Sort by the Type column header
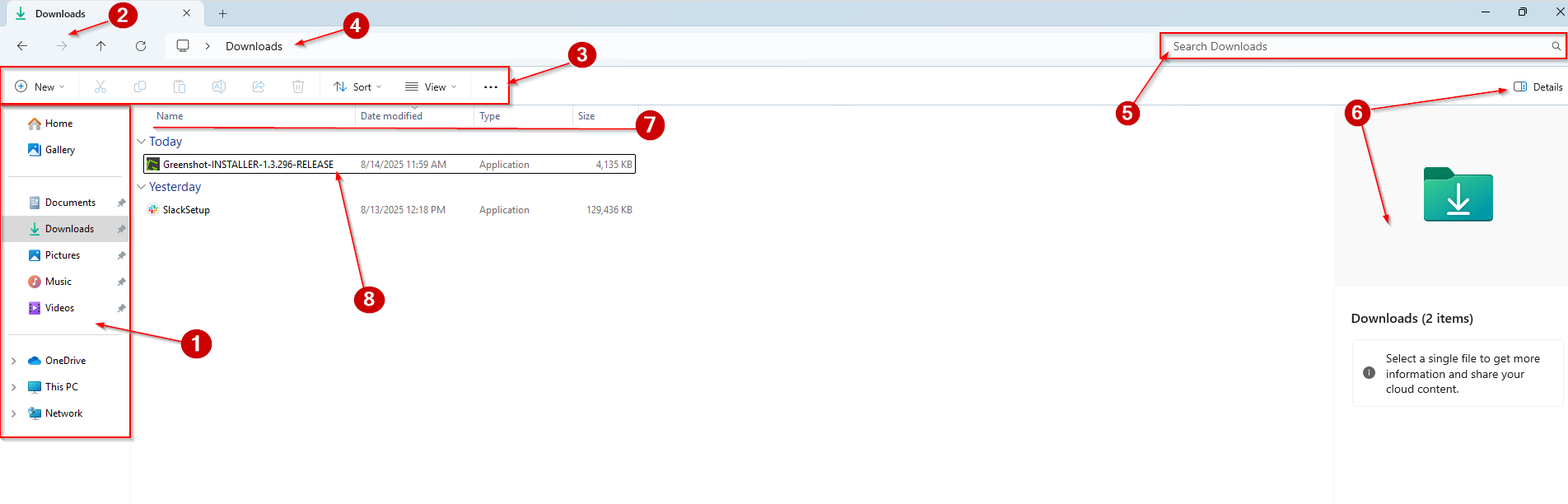The height and width of the screenshot is (504, 1568). point(490,116)
